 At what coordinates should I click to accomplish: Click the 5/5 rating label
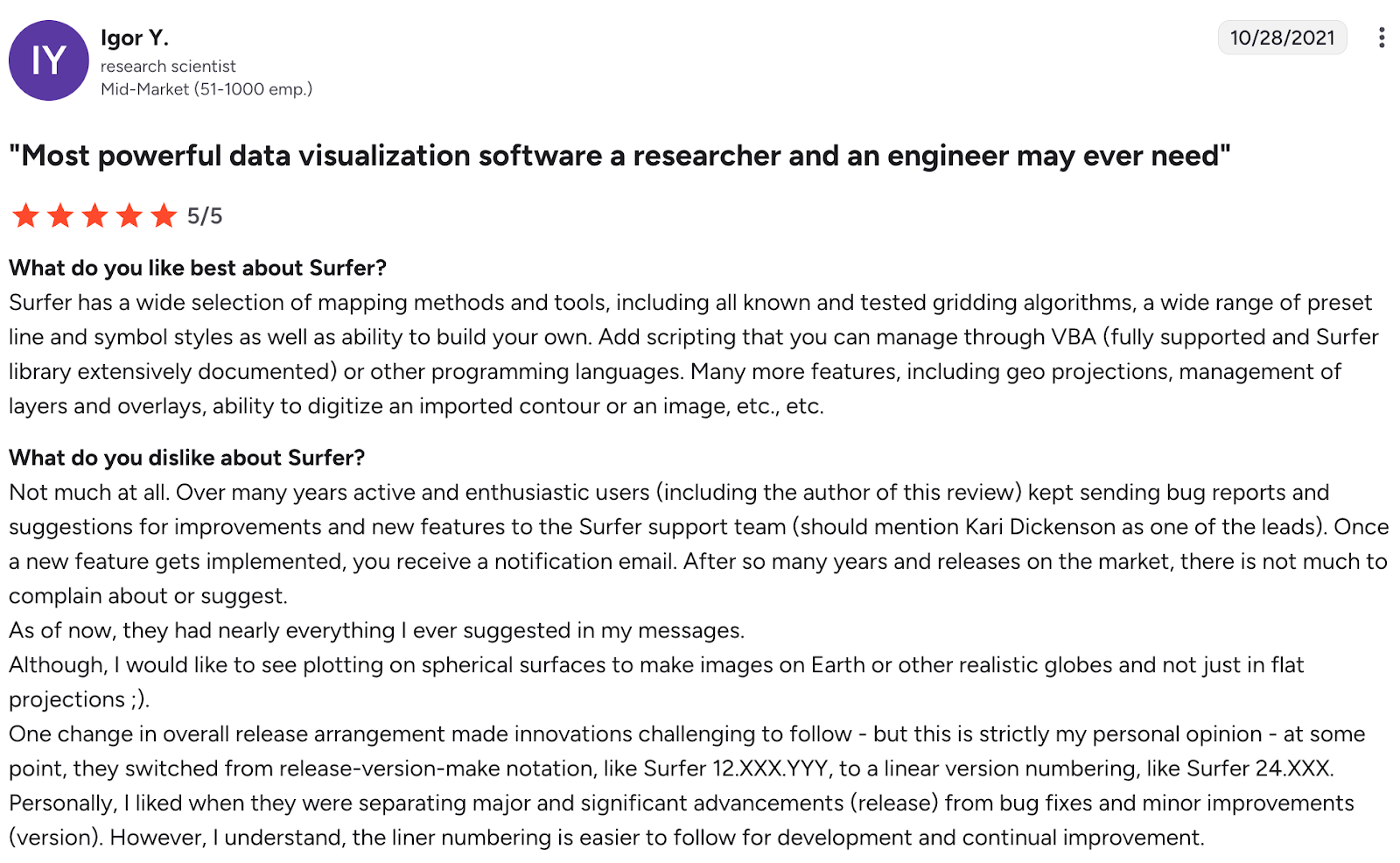tap(203, 215)
